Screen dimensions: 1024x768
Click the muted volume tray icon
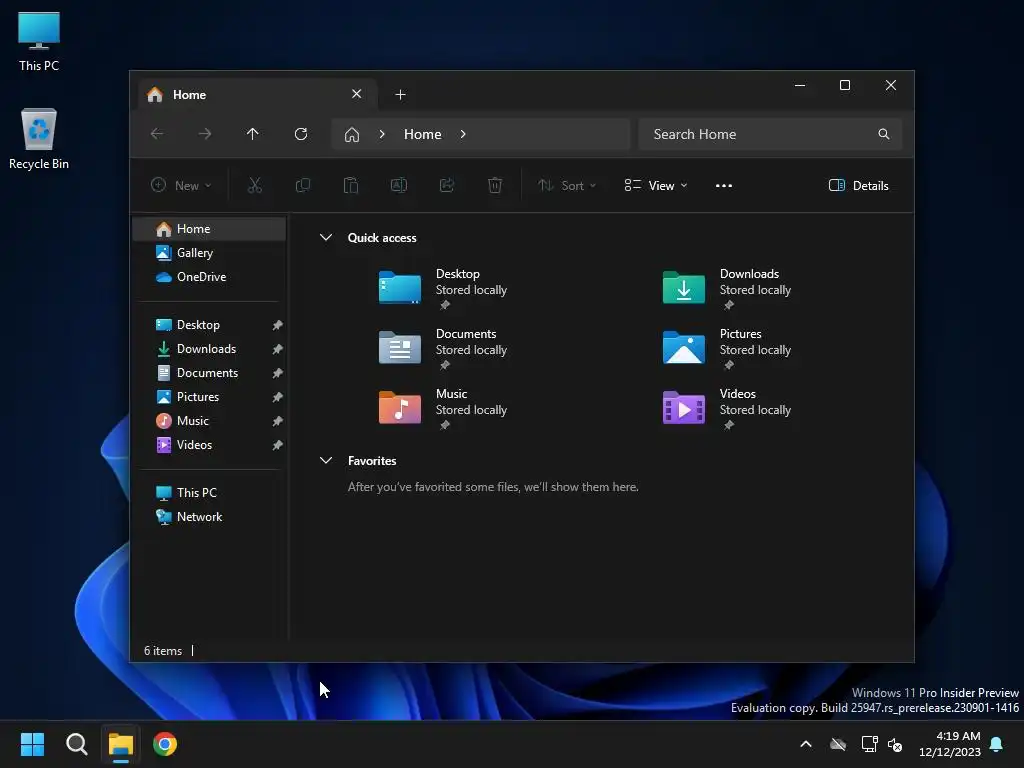tap(895, 744)
